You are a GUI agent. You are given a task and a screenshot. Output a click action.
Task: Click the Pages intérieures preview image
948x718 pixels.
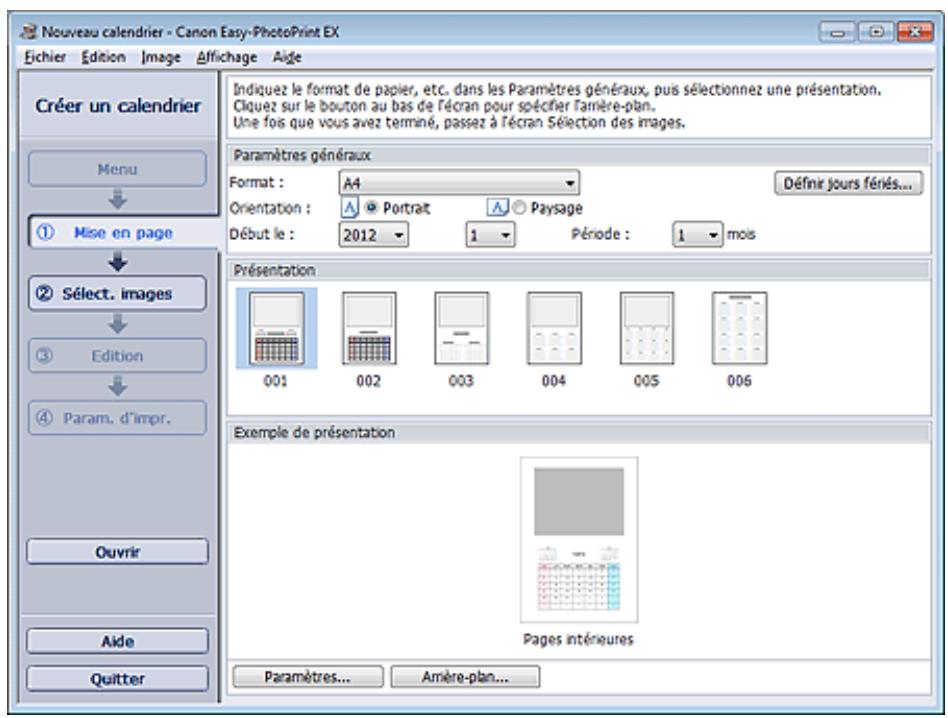pyautogui.click(x=579, y=540)
